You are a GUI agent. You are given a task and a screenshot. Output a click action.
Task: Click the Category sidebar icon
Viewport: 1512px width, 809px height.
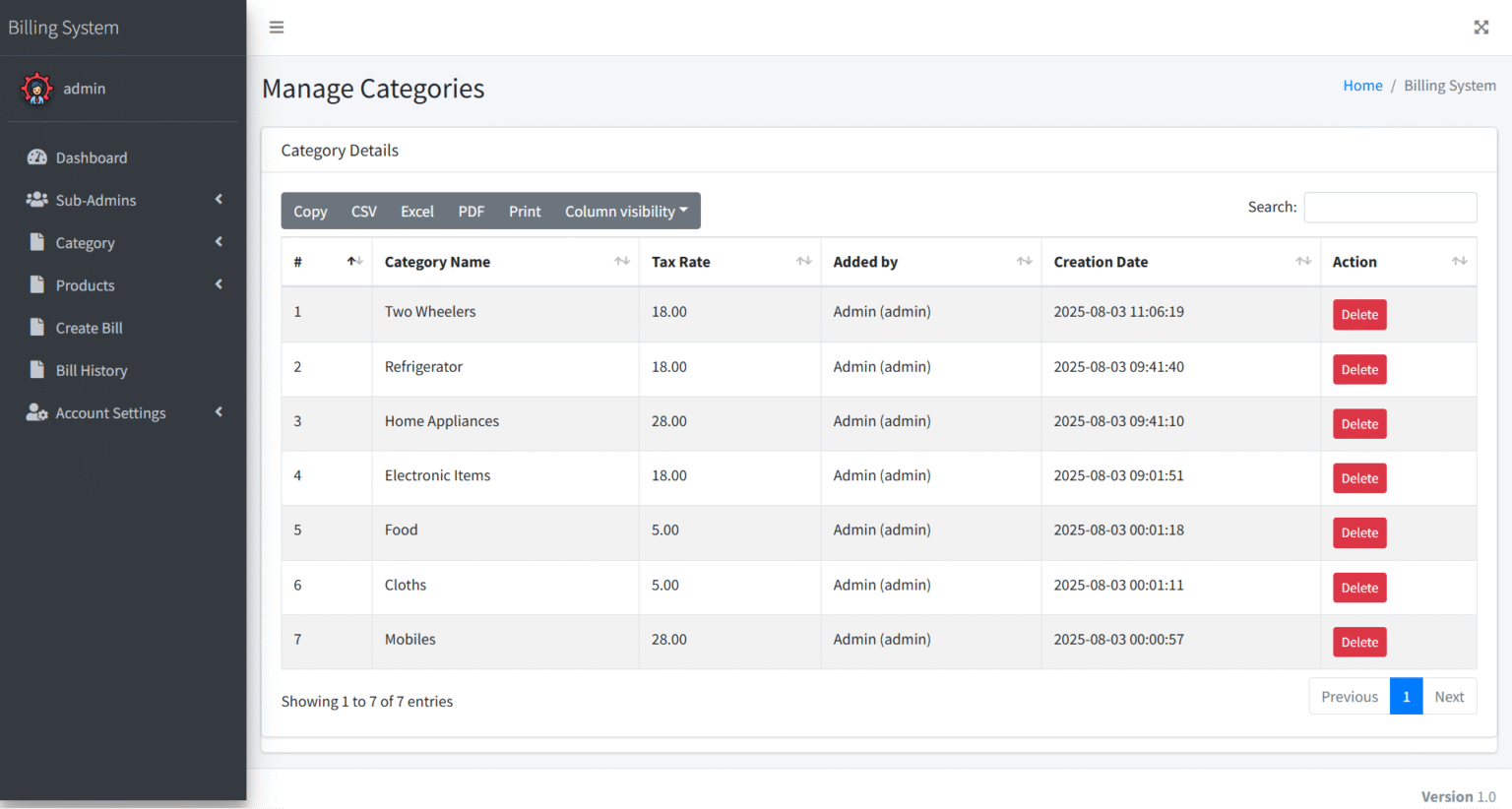pyautogui.click(x=36, y=242)
